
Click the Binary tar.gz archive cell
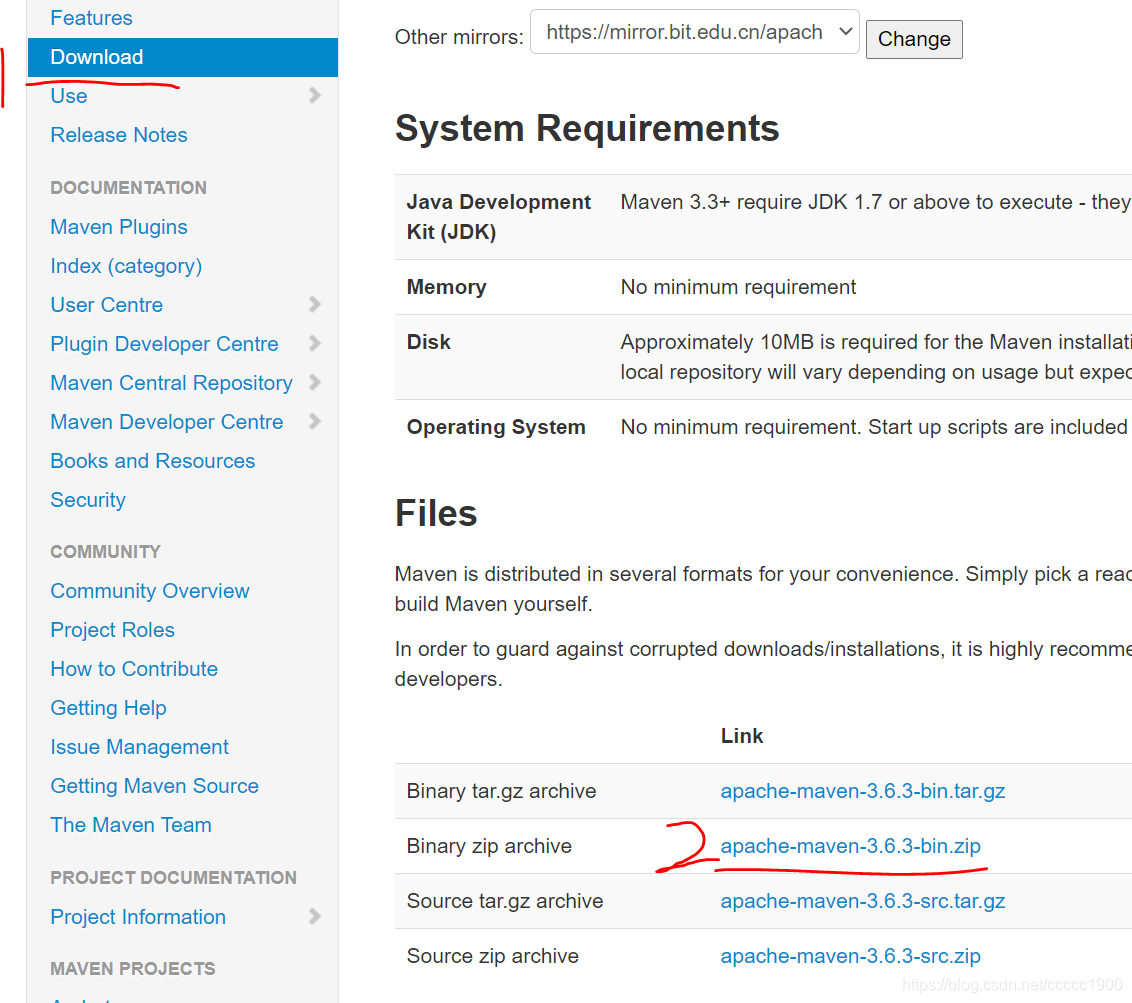tap(501, 791)
